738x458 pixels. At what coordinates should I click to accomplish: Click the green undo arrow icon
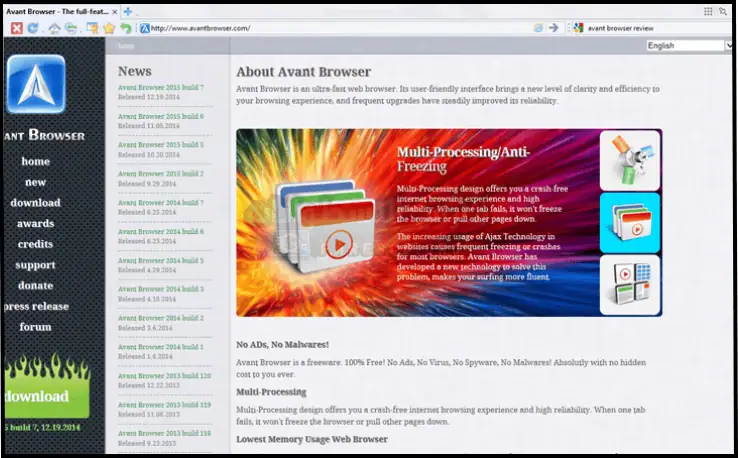coord(125,28)
